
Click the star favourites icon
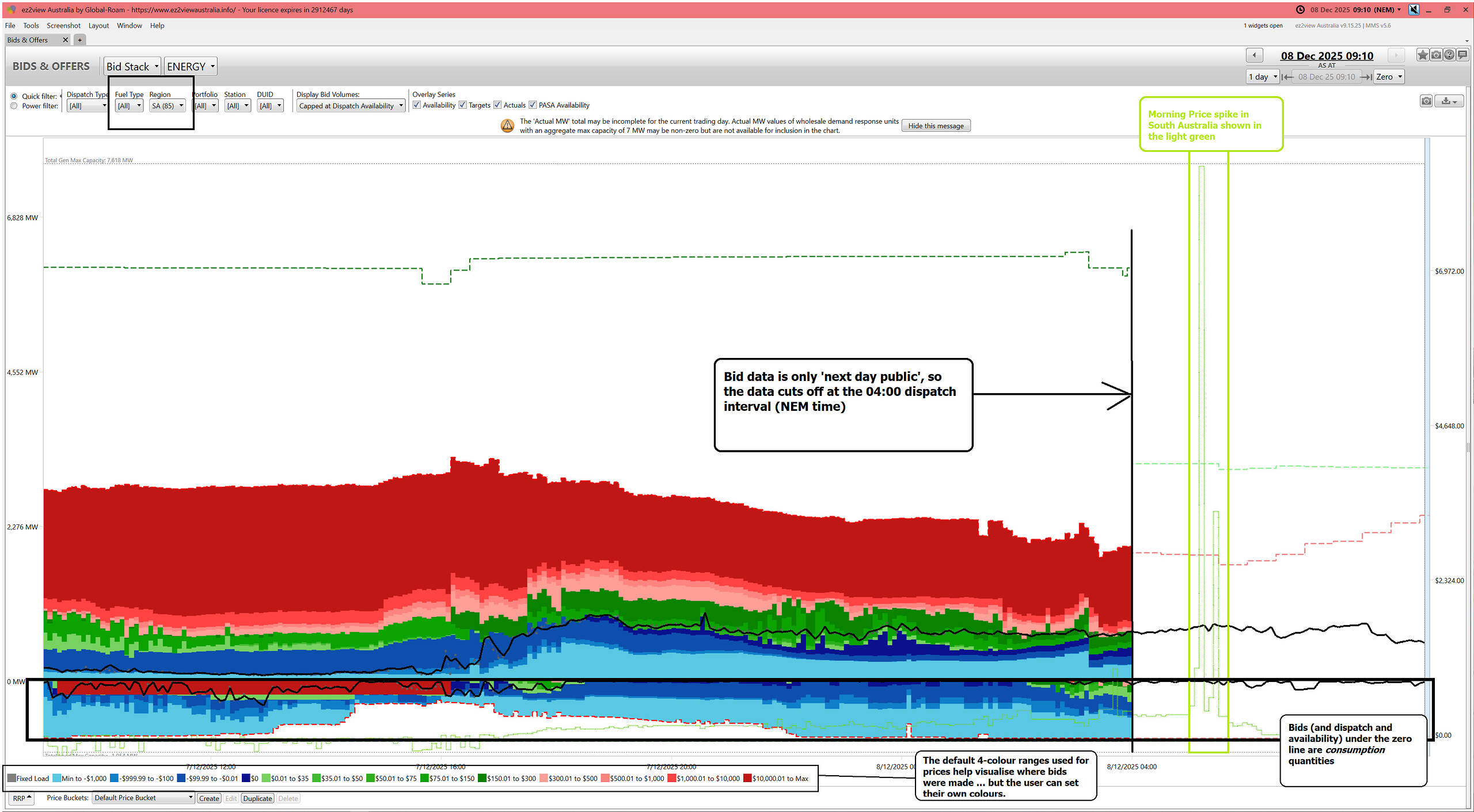pos(1423,55)
